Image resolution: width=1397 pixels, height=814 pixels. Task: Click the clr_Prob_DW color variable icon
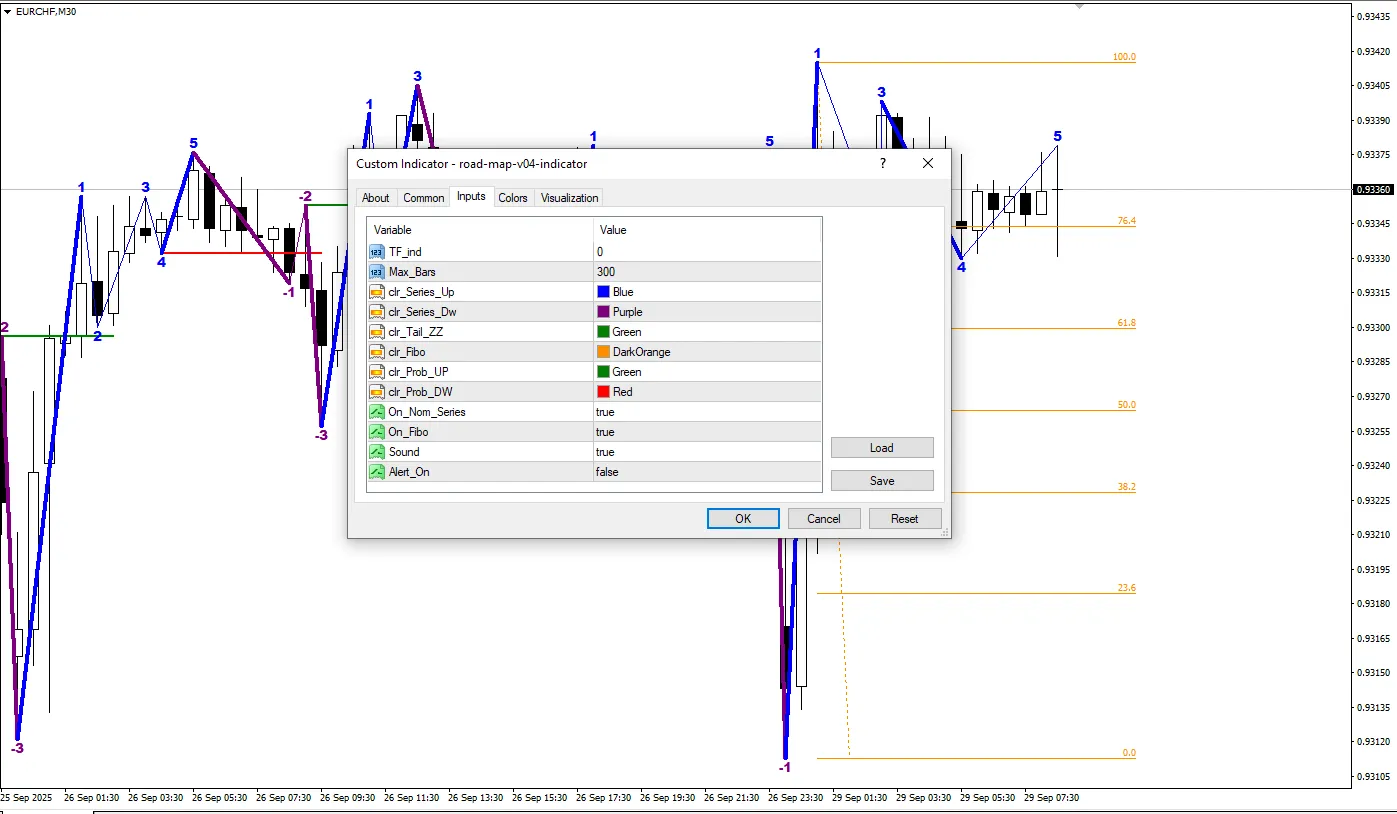pyautogui.click(x=377, y=392)
